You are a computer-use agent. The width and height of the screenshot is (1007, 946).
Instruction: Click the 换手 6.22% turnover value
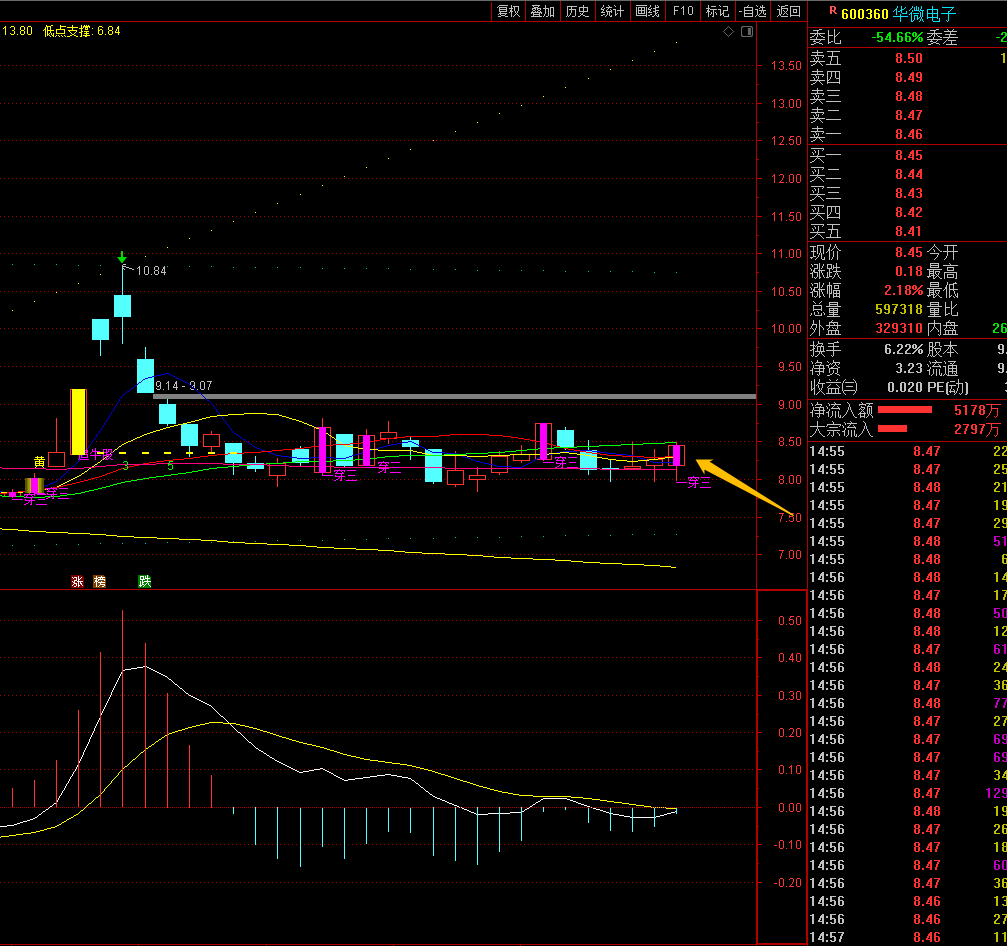pyautogui.click(x=904, y=349)
